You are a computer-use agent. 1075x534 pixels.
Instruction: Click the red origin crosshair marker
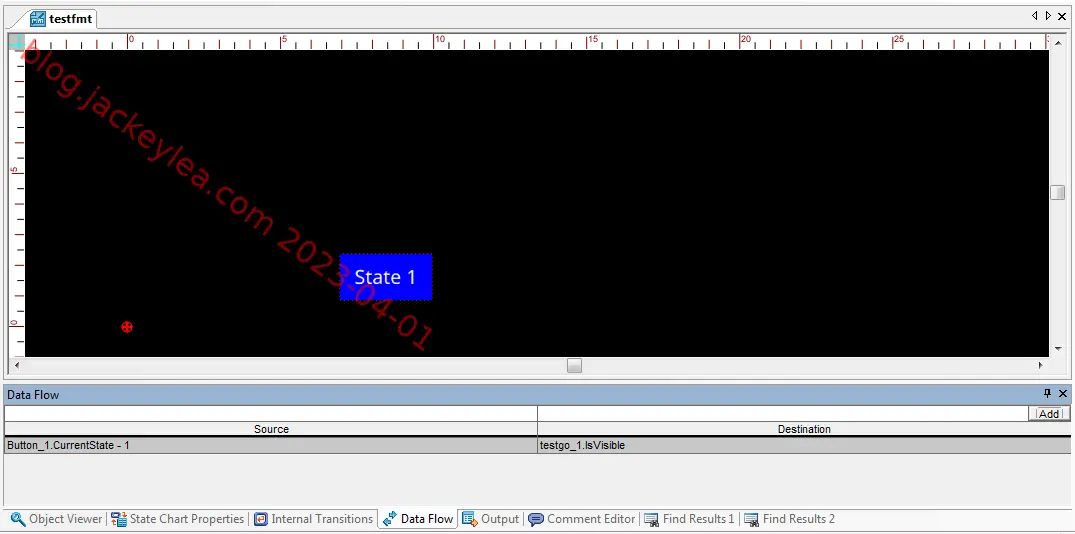pos(127,327)
